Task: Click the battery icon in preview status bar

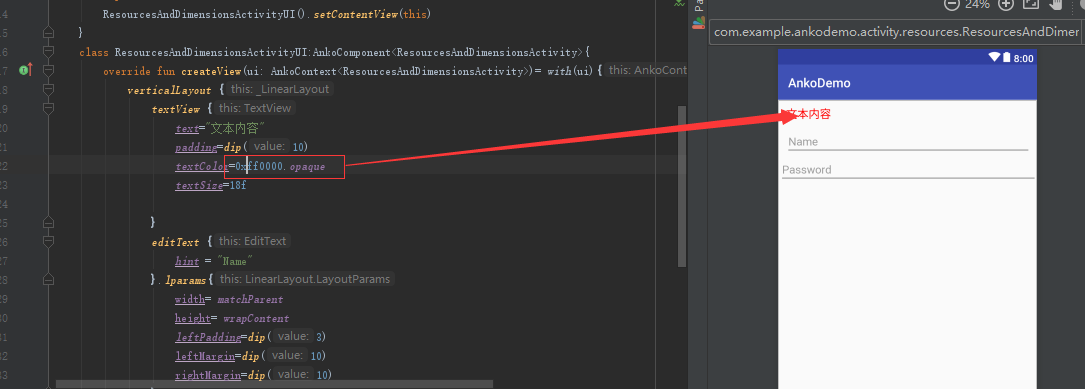Action: pos(1007,58)
